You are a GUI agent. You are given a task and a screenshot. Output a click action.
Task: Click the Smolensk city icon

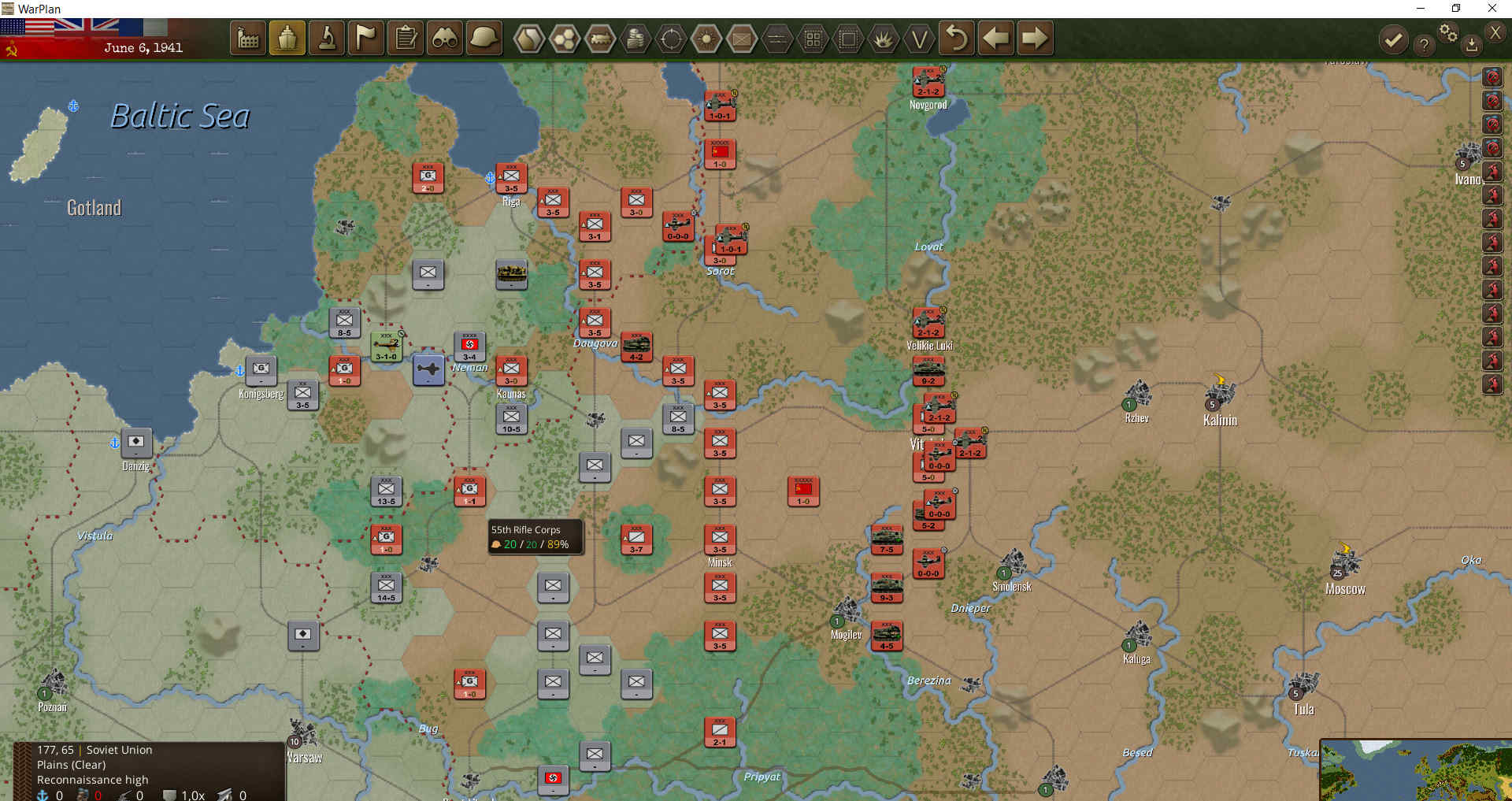pyautogui.click(x=1013, y=563)
